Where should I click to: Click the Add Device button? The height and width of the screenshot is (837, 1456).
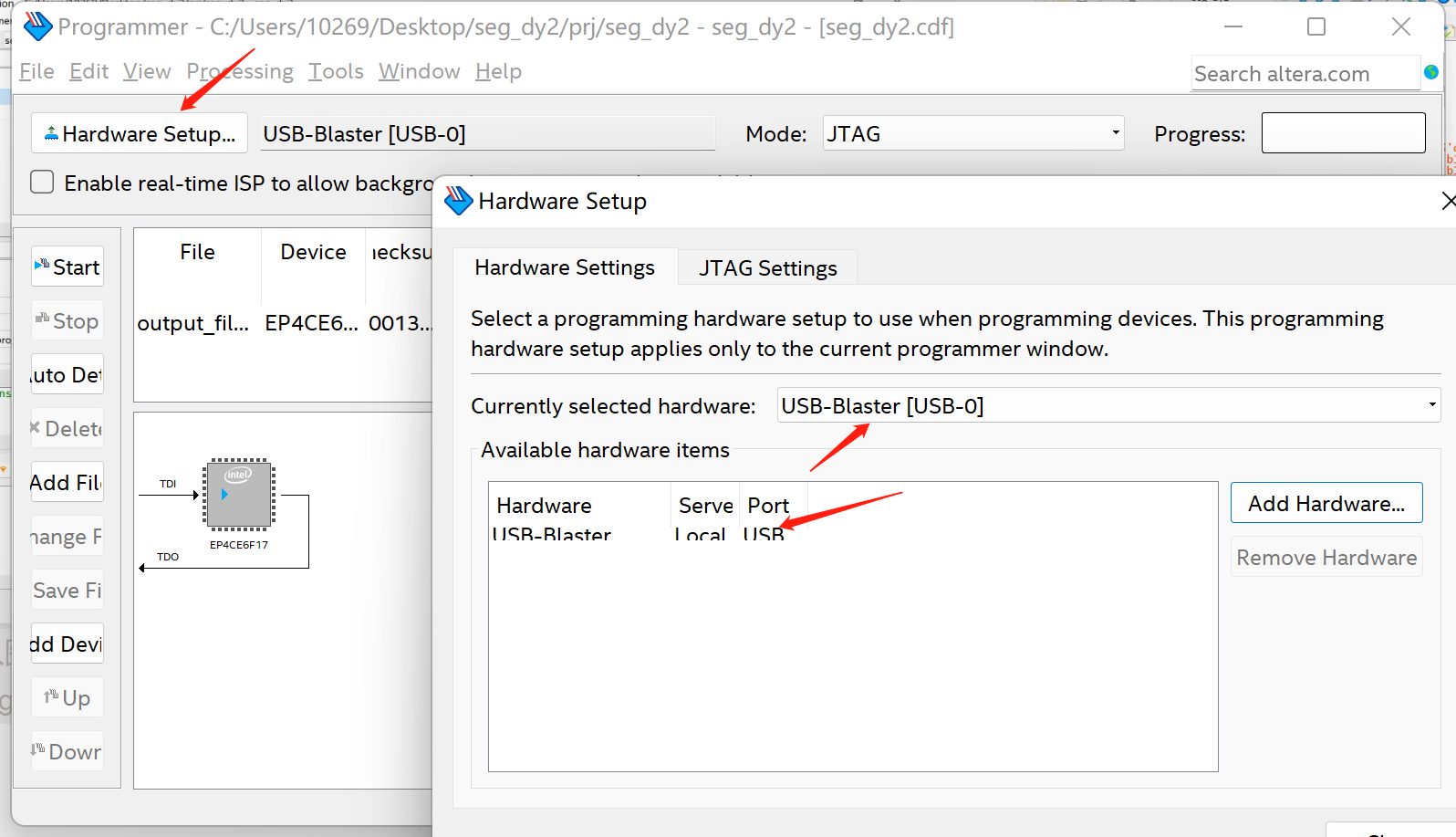click(68, 643)
